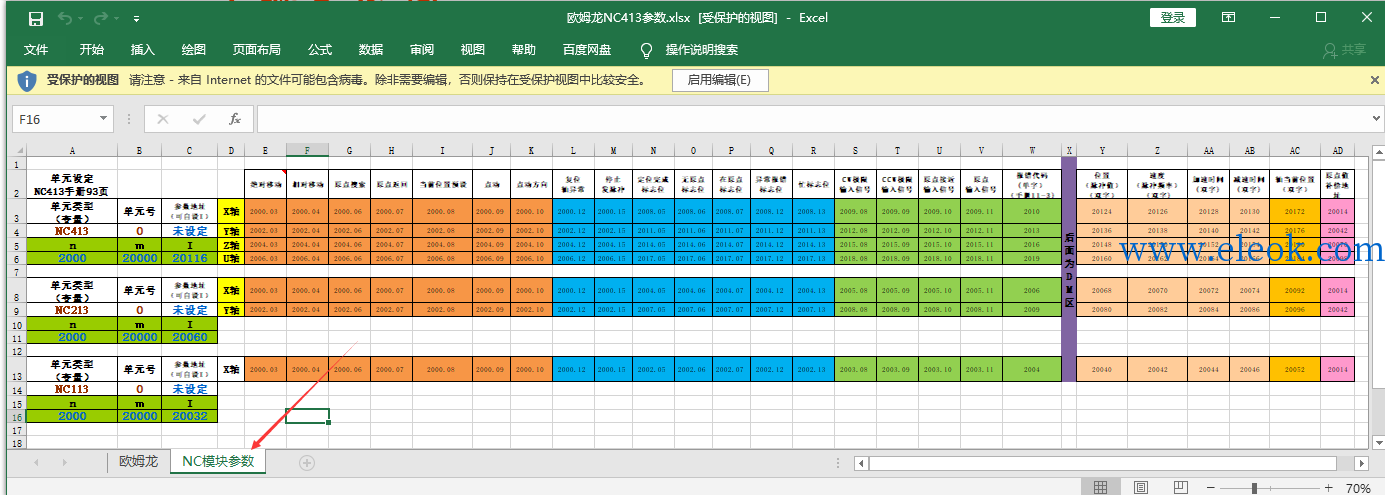Image resolution: width=1385 pixels, height=495 pixels.
Task: Switch to the 审阅 ribbon tab
Action: (x=422, y=50)
